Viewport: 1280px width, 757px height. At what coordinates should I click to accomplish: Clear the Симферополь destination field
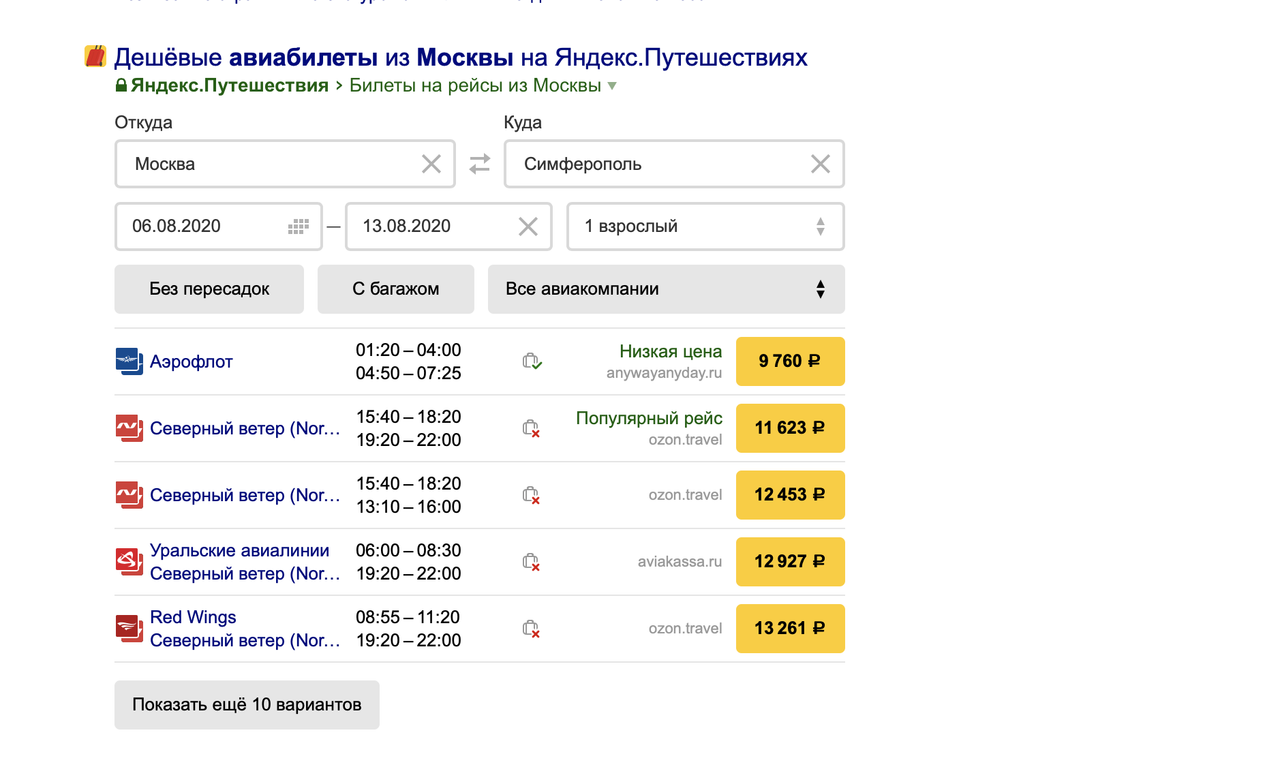[820, 164]
